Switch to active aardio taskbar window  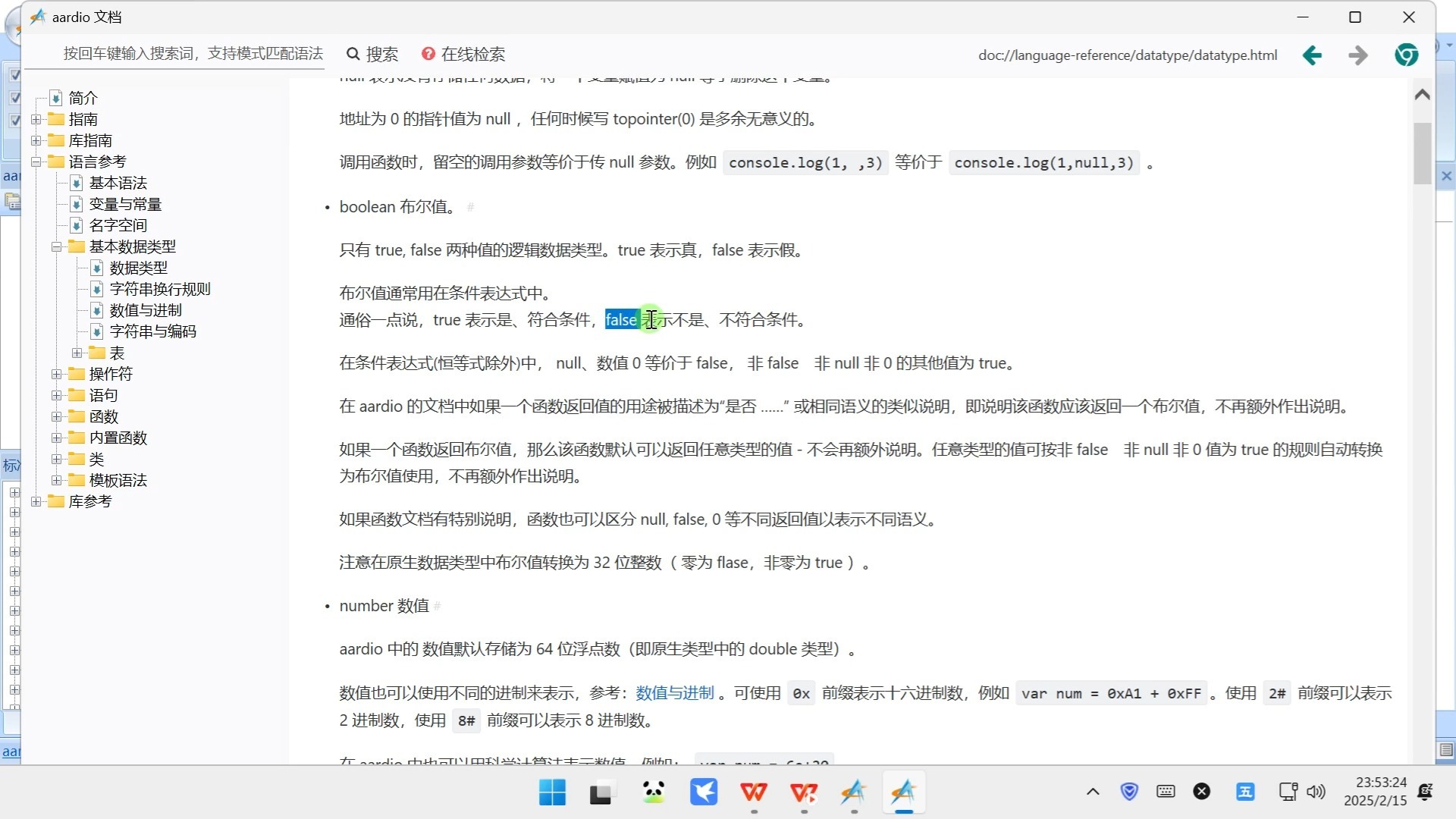pyautogui.click(x=904, y=792)
